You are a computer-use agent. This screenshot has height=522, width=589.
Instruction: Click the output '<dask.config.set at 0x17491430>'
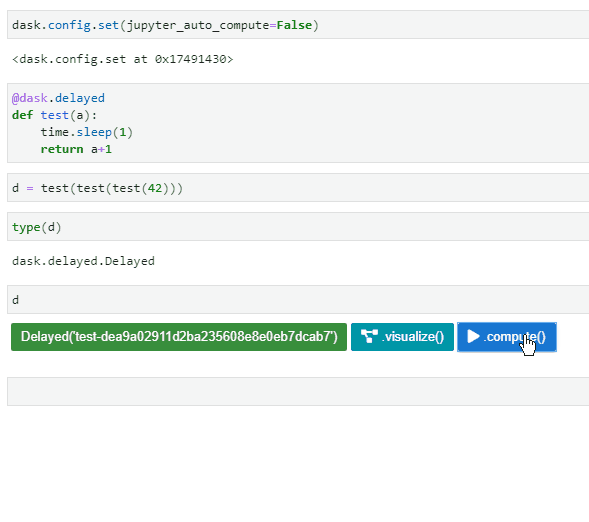click(x=122, y=59)
